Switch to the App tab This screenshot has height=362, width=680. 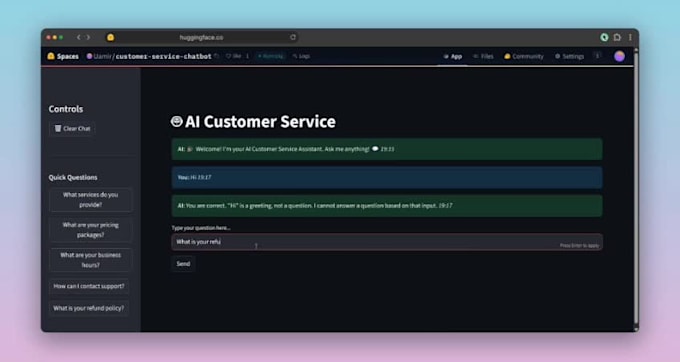tap(452, 56)
